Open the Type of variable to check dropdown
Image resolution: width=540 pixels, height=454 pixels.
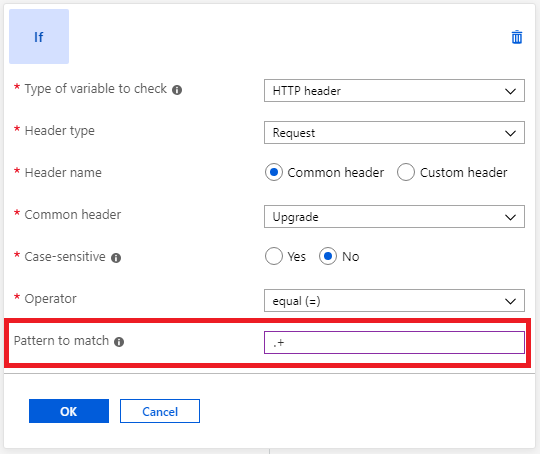(x=394, y=91)
